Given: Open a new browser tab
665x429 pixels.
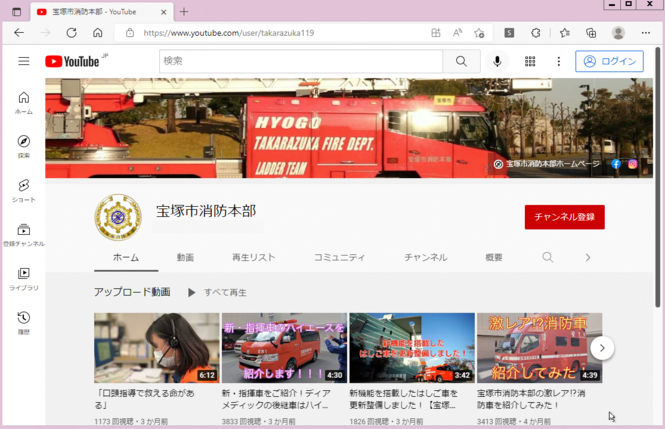Looking at the screenshot, I should coord(184,12).
